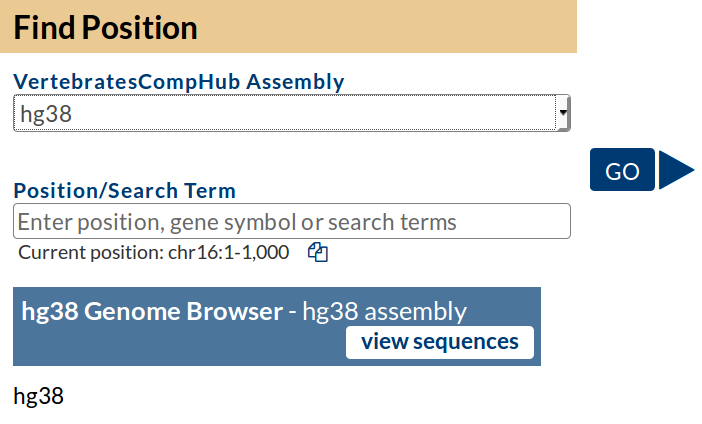Click the Find Position heading

pyautogui.click(x=105, y=27)
